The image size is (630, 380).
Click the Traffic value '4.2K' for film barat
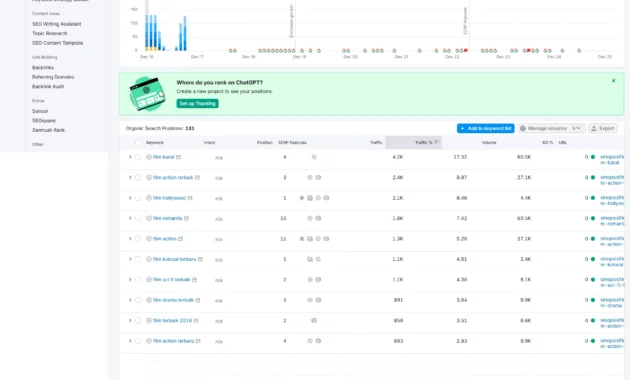pos(398,157)
